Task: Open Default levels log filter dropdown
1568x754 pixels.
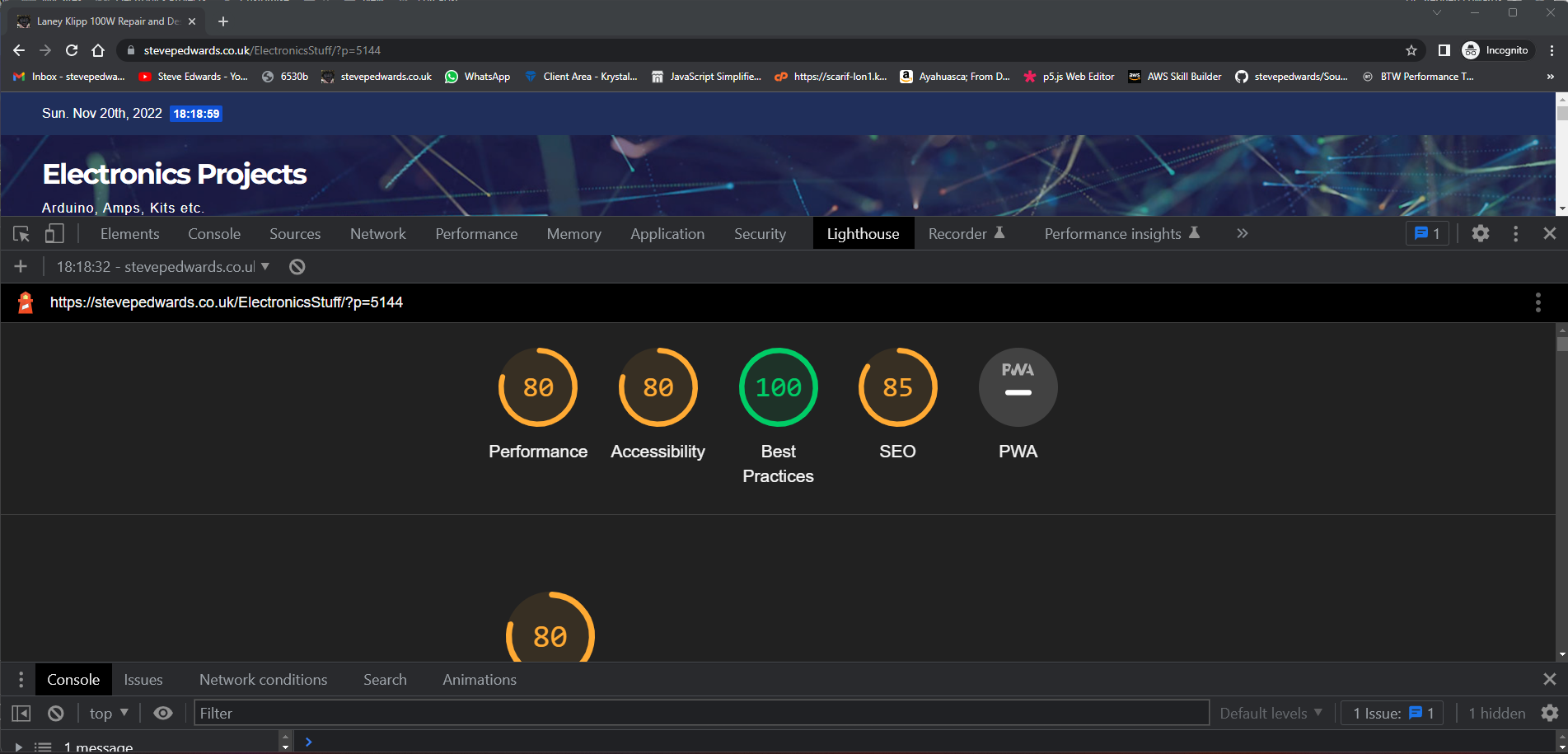Action: tap(1270, 714)
